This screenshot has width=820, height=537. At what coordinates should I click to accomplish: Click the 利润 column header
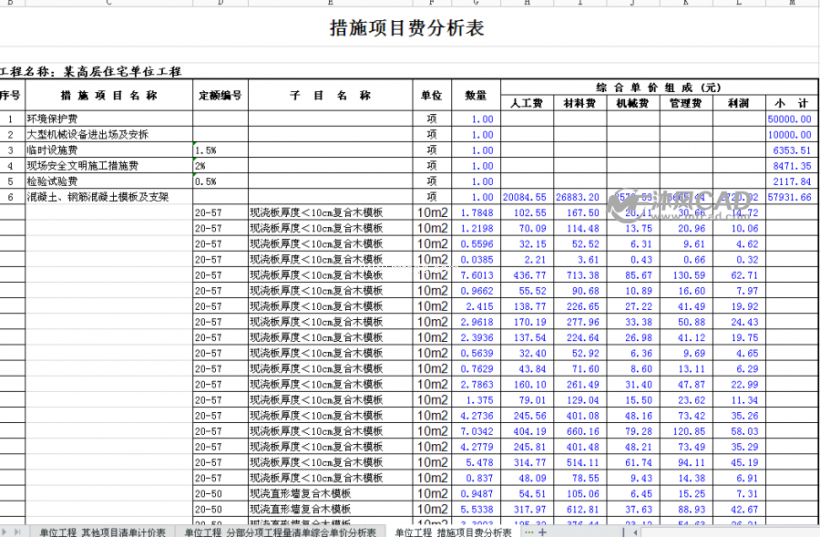tap(739, 103)
